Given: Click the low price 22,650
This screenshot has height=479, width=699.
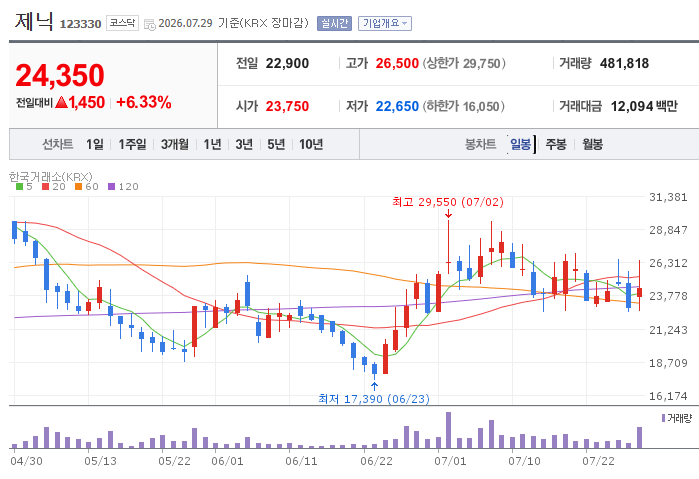Looking at the screenshot, I should point(397,106).
